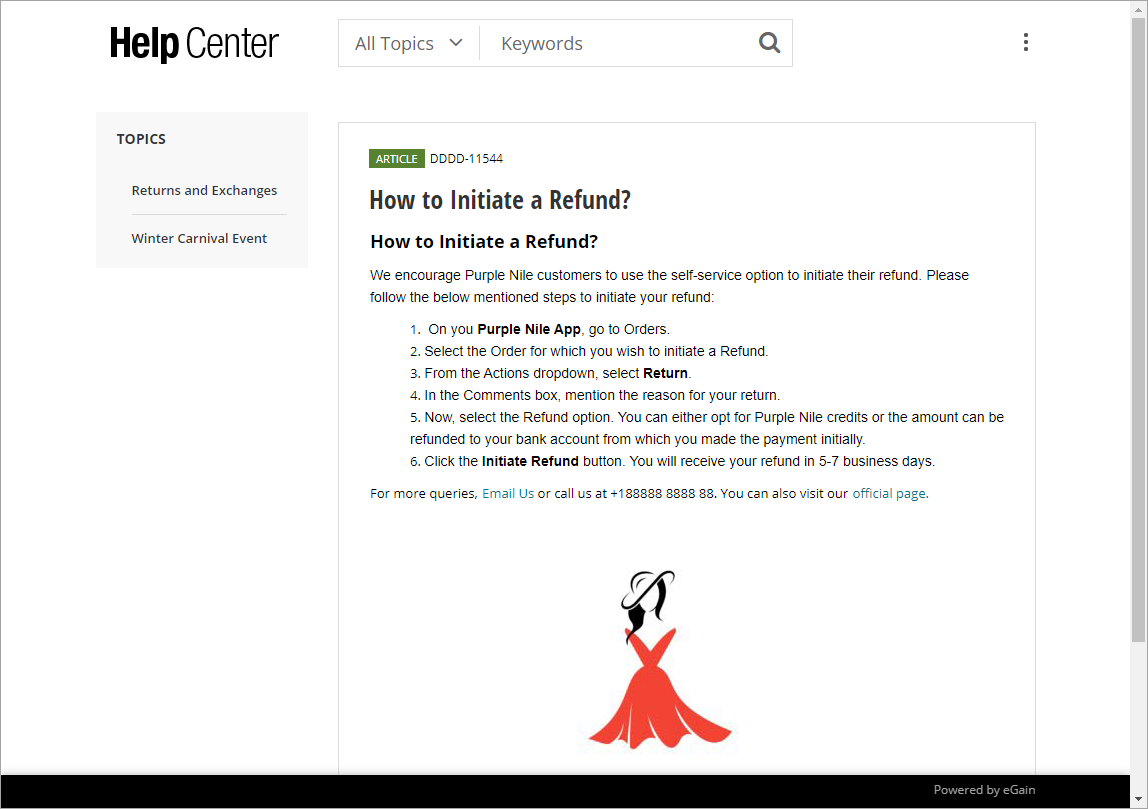This screenshot has width=1148, height=809.
Task: Select the Returns and Exchanges topic
Action: (x=204, y=190)
